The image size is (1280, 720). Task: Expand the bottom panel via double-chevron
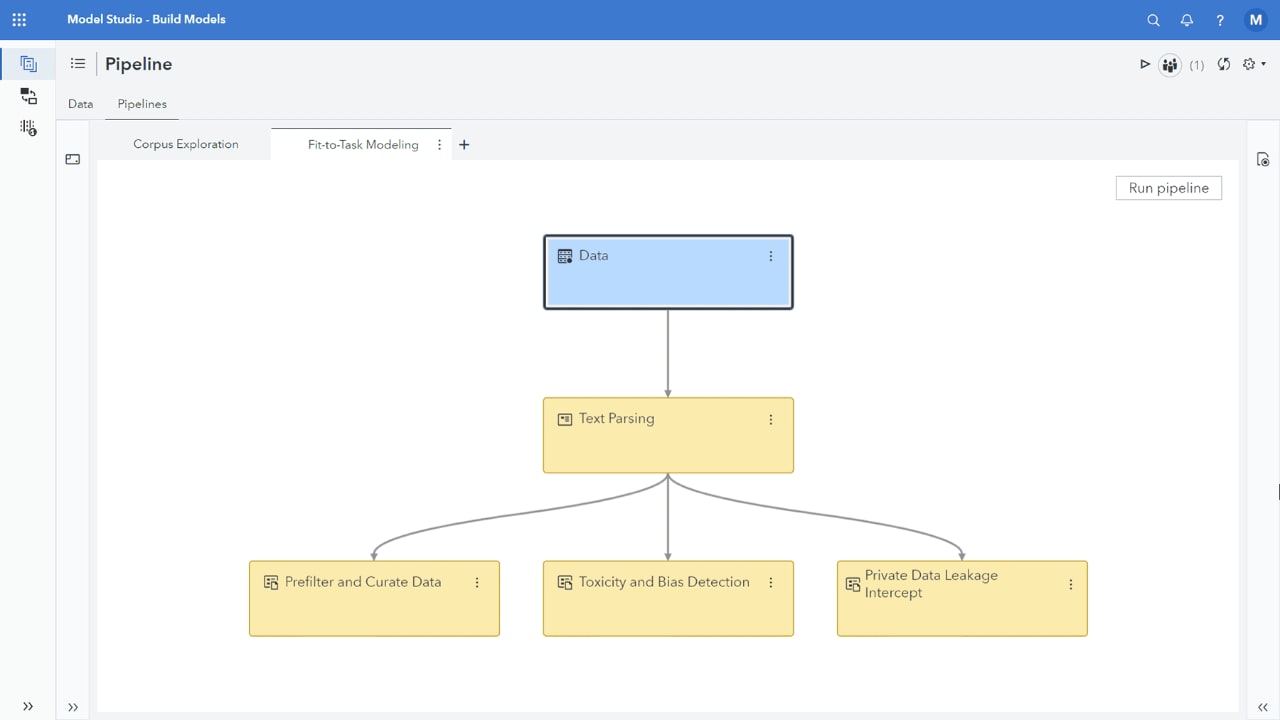tap(72, 707)
